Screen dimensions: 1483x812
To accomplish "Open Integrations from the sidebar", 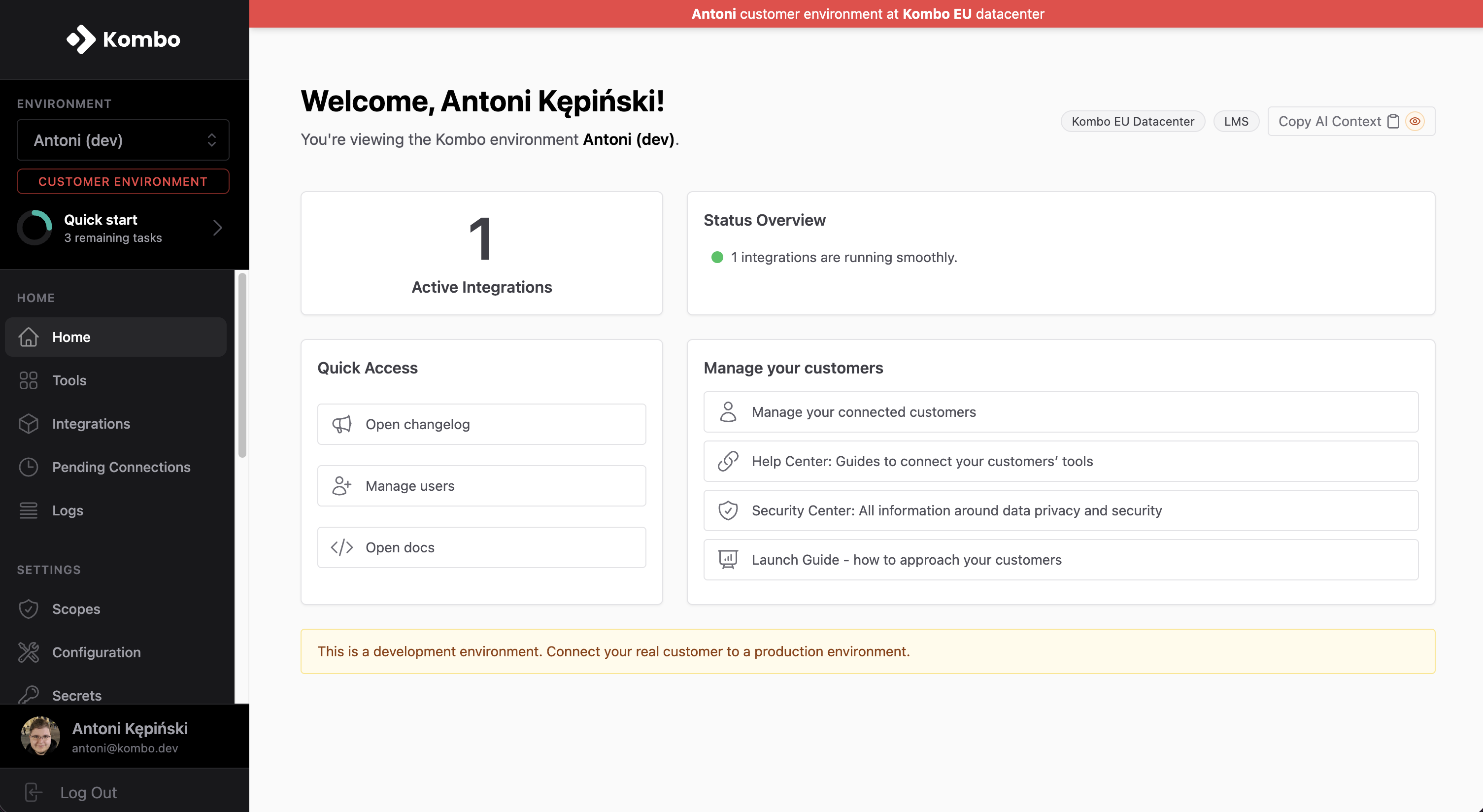I will click(x=91, y=424).
